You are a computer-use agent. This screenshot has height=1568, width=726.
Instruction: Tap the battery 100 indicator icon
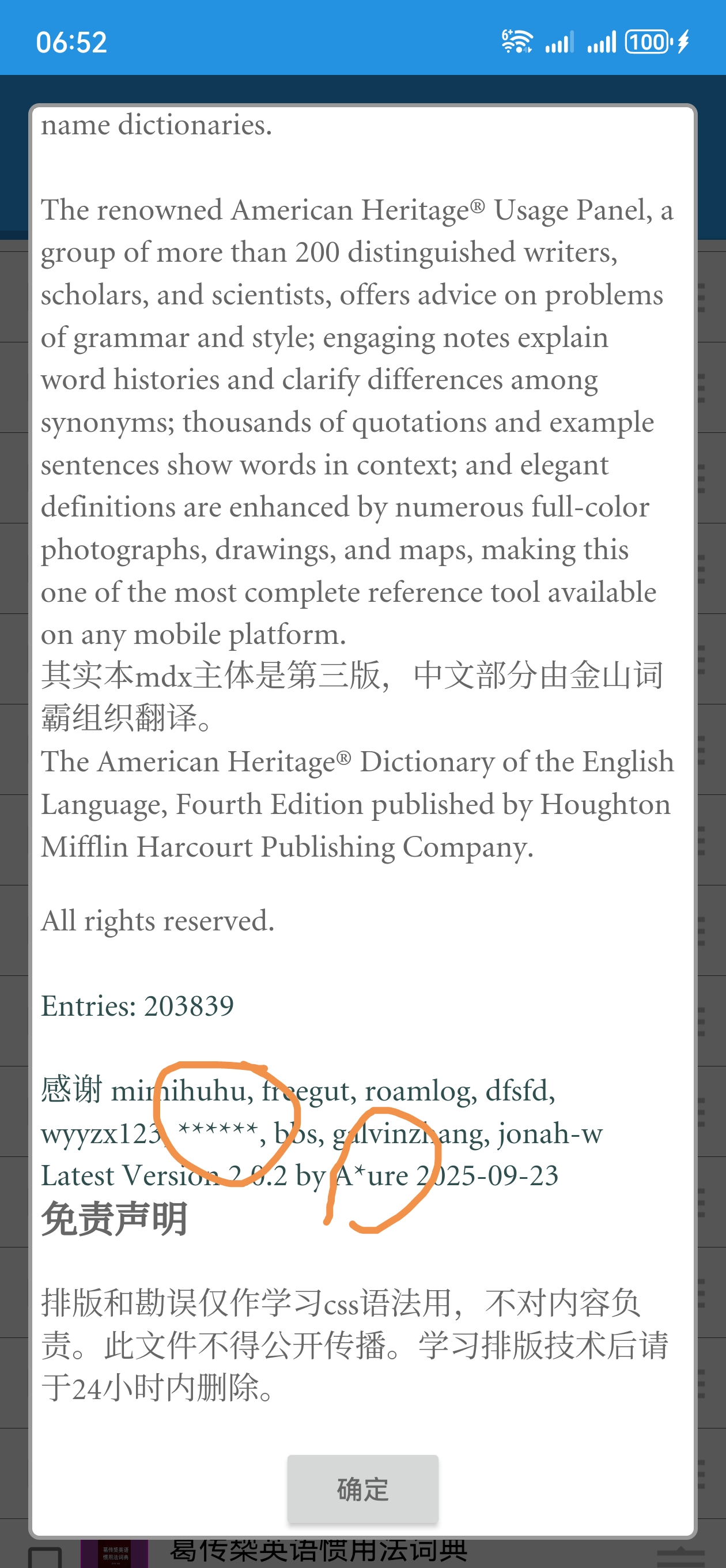pos(649,42)
